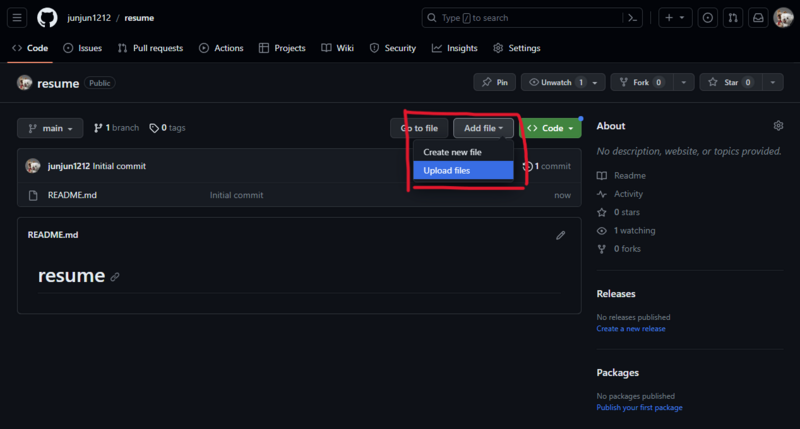Click Create a new release link

click(631, 329)
